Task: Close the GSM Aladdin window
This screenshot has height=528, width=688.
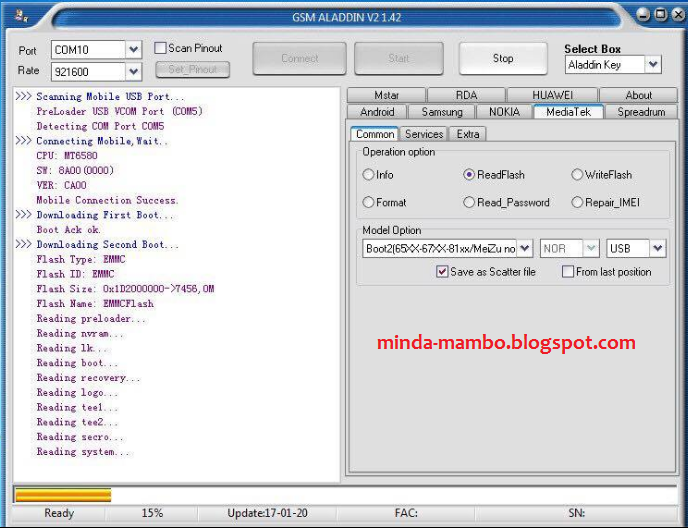Action: click(x=679, y=14)
